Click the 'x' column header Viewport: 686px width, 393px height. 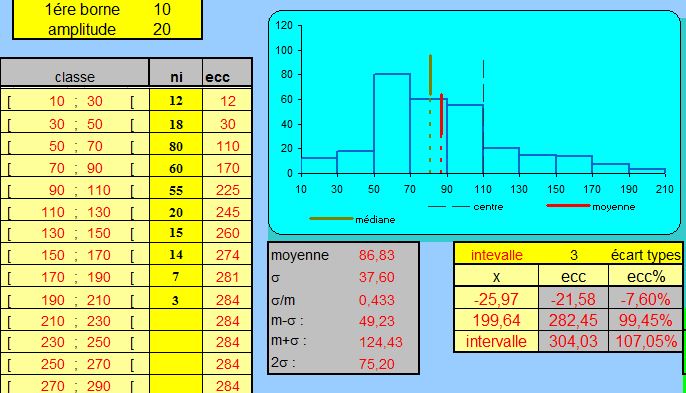pyautogui.click(x=496, y=277)
